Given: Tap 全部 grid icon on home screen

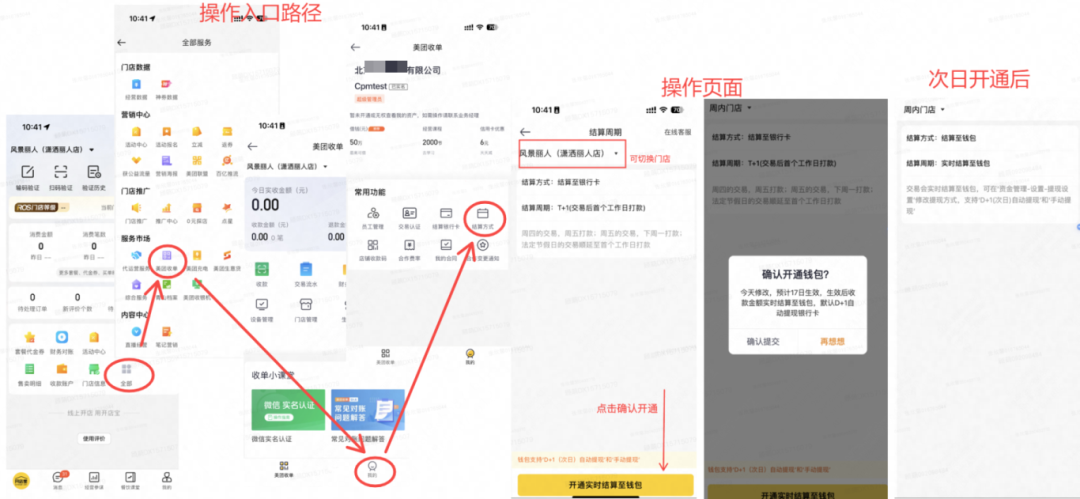Looking at the screenshot, I should [126, 369].
